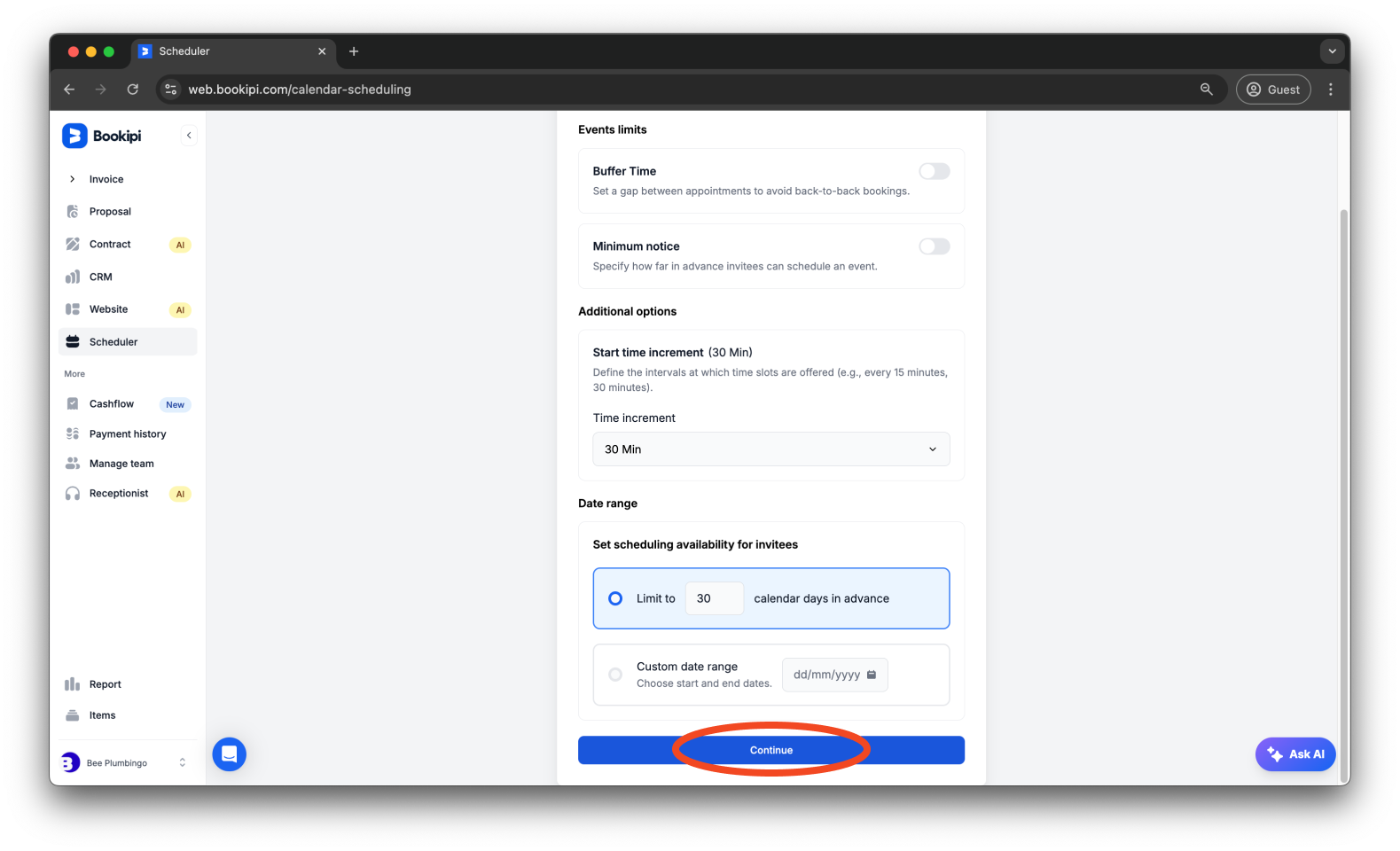Click the browser back arrow

tap(69, 90)
